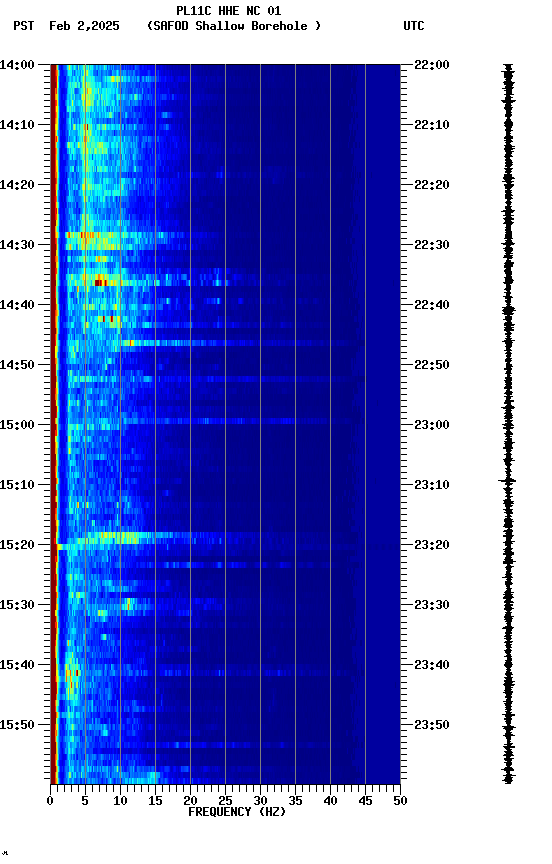The image size is (552, 864).
Task: Click the 23:50 UTC time label
Action: click(x=432, y=725)
